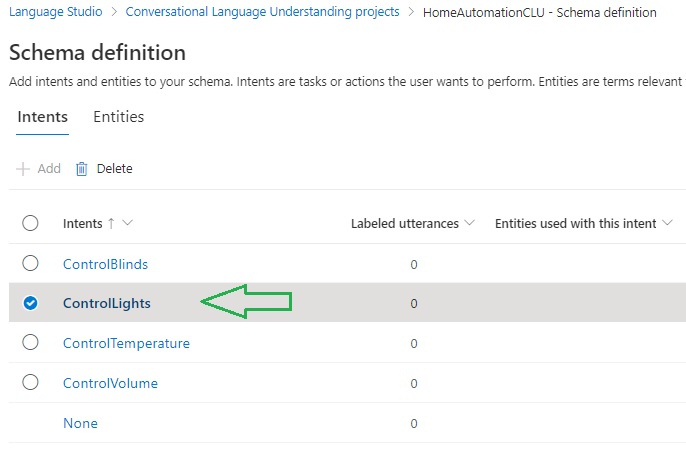This screenshot has height=449, width=686.
Task: Open the Labeled utterances column dropdown
Action: 471,224
